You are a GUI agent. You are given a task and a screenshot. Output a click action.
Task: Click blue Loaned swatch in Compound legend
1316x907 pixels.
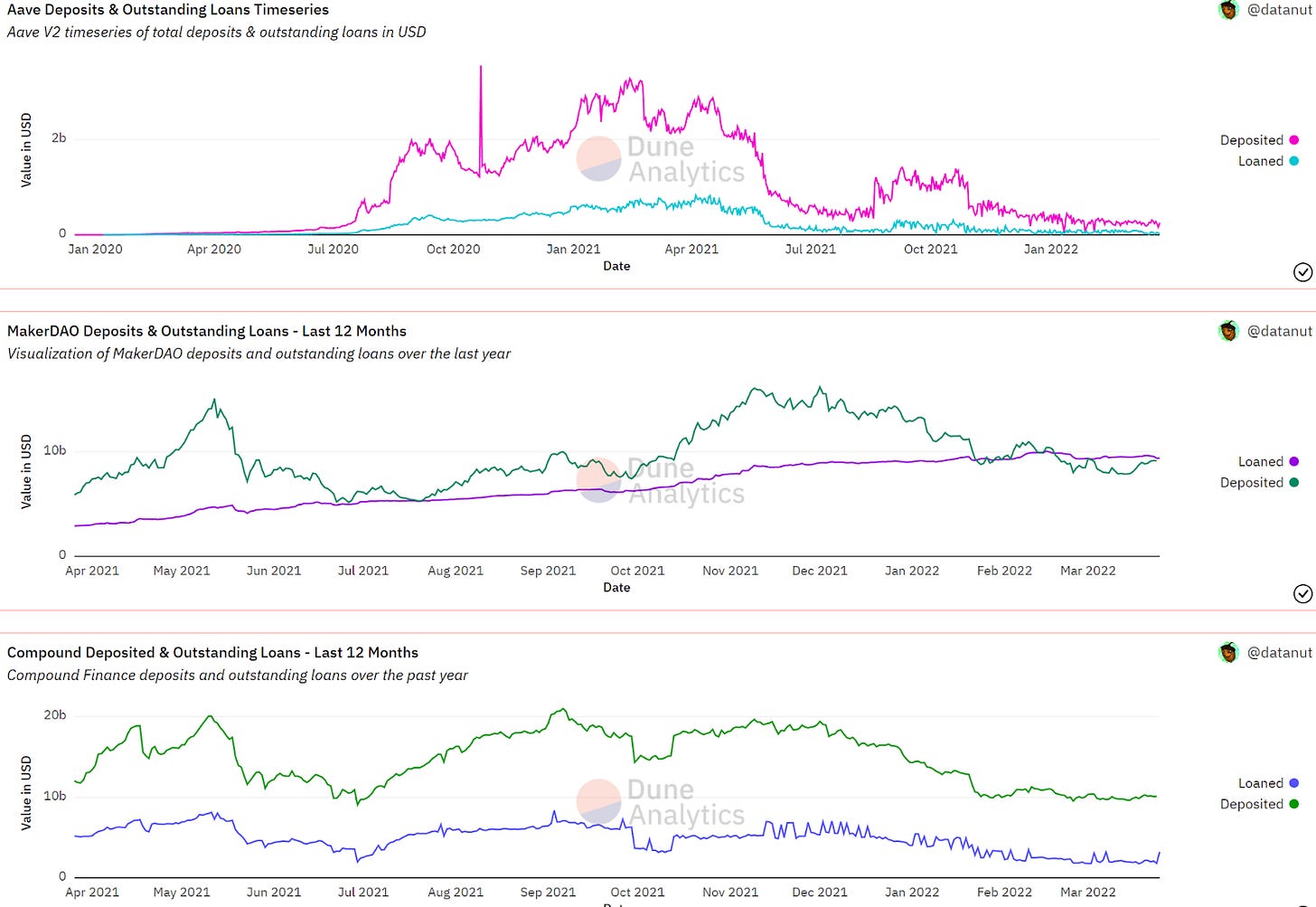[1293, 783]
